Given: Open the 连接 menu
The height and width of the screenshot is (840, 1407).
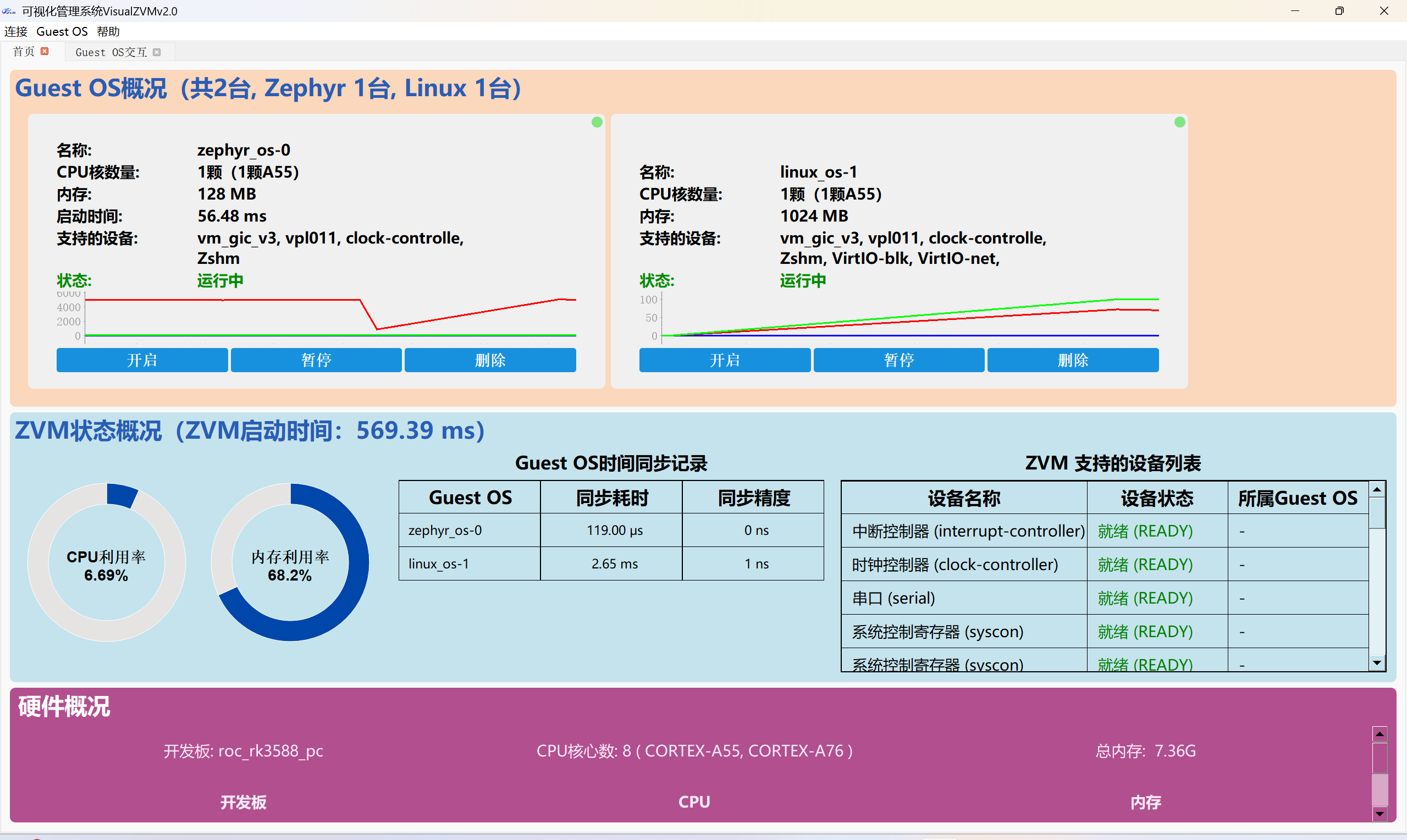Looking at the screenshot, I should point(16,32).
